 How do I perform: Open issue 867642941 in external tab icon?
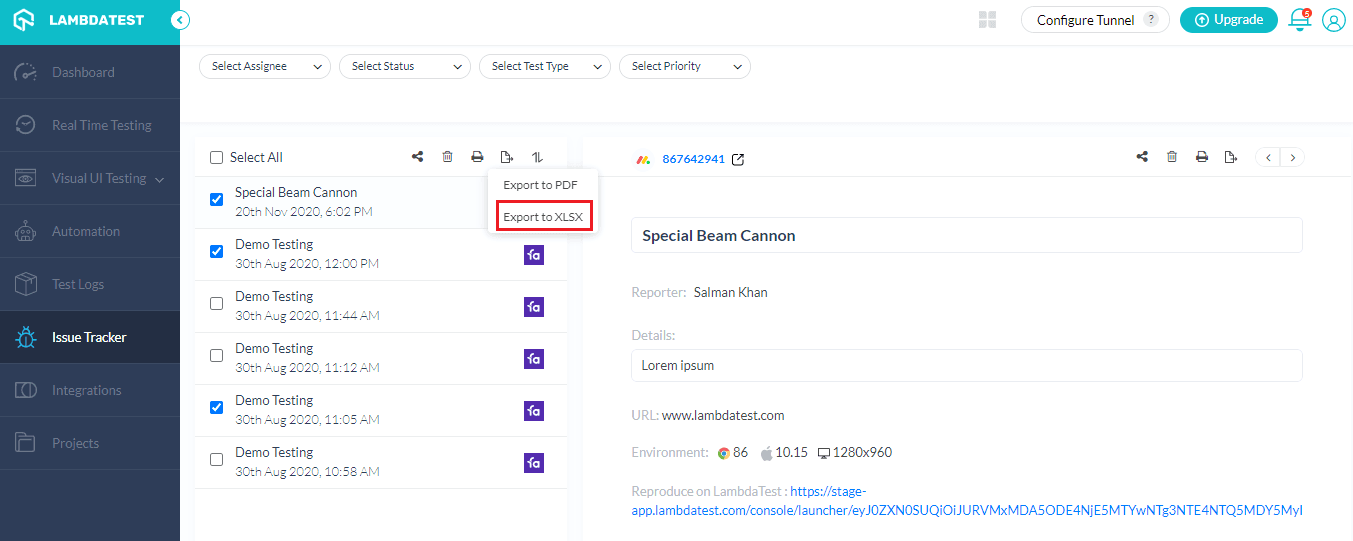coord(738,159)
